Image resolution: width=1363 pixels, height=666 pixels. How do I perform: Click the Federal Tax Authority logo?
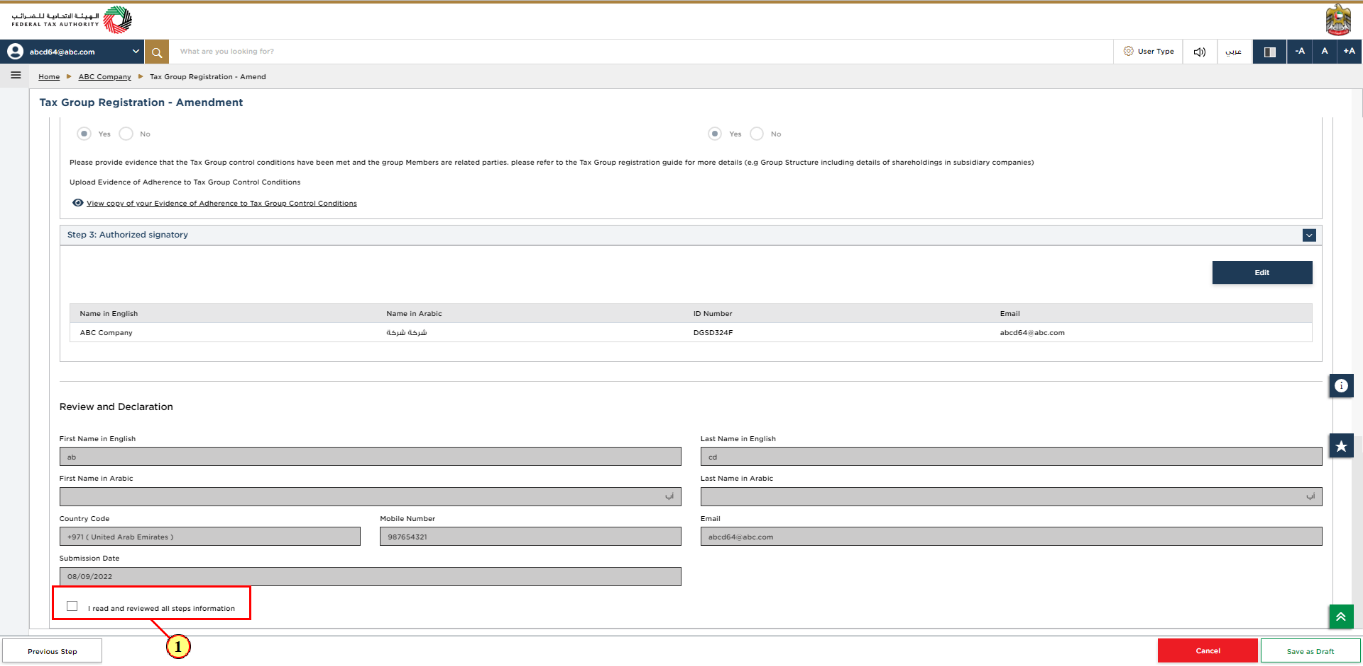(x=71, y=20)
